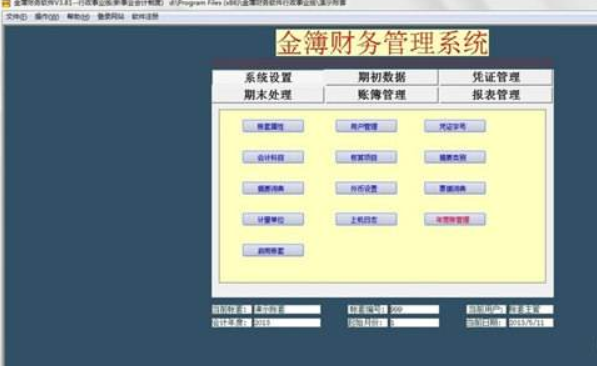Open the 操作 menu
The image size is (597, 366).
click(x=47, y=17)
